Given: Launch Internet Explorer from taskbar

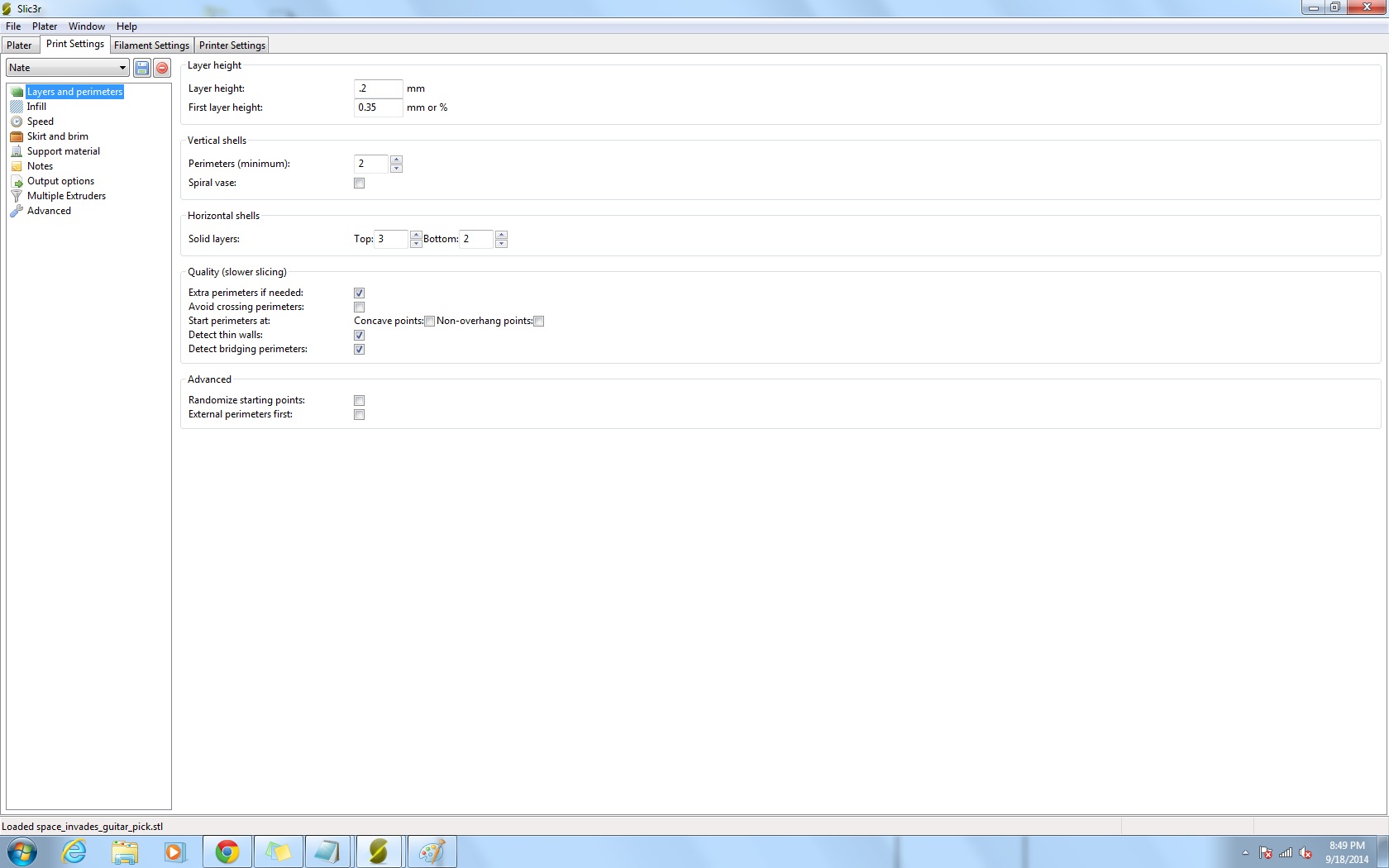Looking at the screenshot, I should pos(74,851).
